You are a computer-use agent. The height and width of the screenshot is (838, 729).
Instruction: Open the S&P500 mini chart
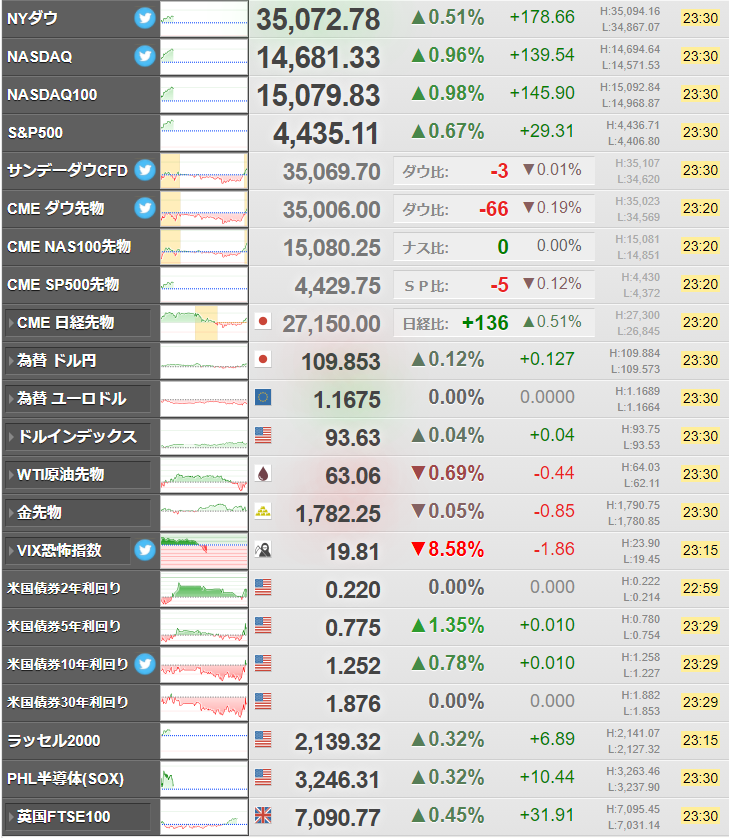tap(204, 133)
